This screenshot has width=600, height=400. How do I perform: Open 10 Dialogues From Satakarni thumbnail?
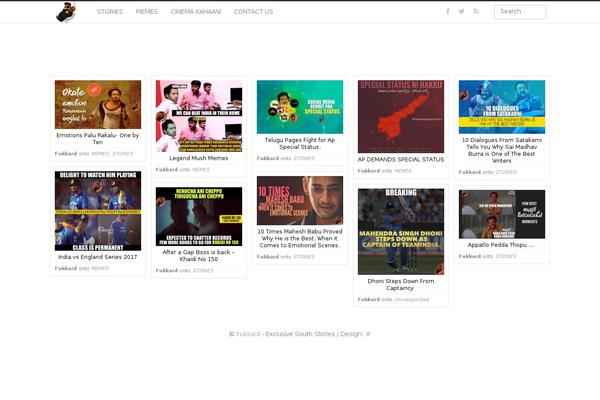tap(502, 107)
